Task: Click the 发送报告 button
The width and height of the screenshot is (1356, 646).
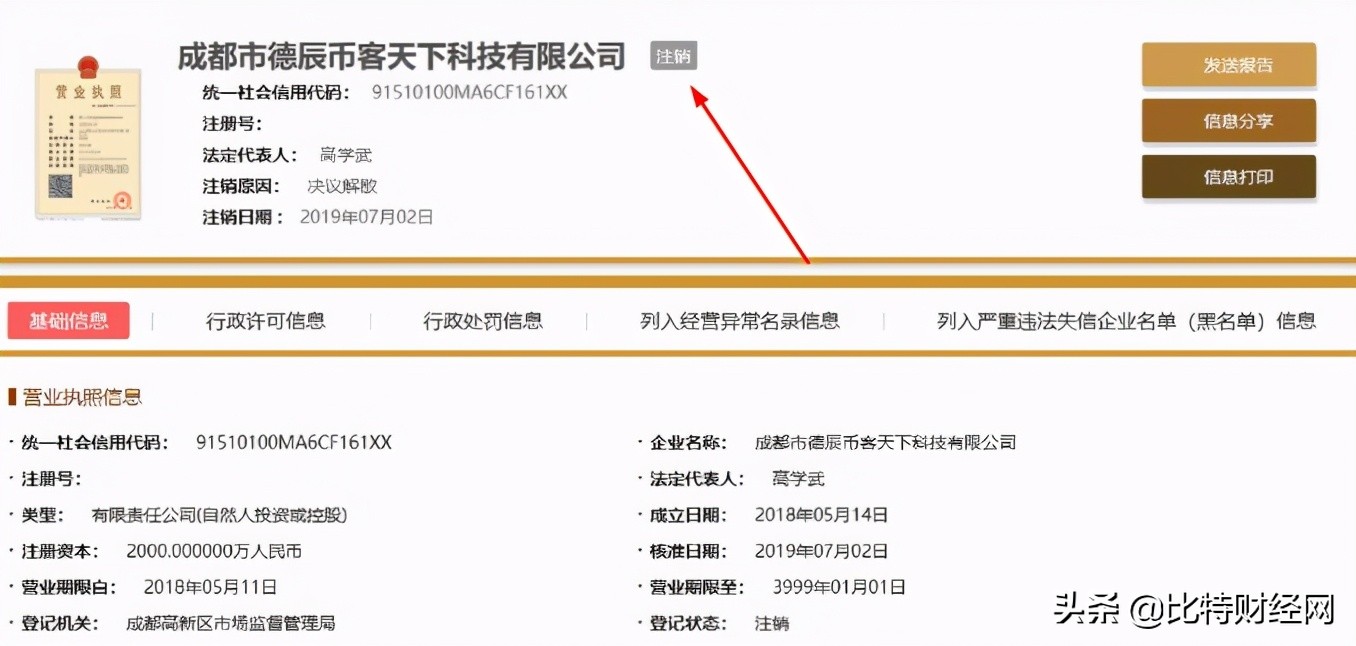Action: point(1229,65)
